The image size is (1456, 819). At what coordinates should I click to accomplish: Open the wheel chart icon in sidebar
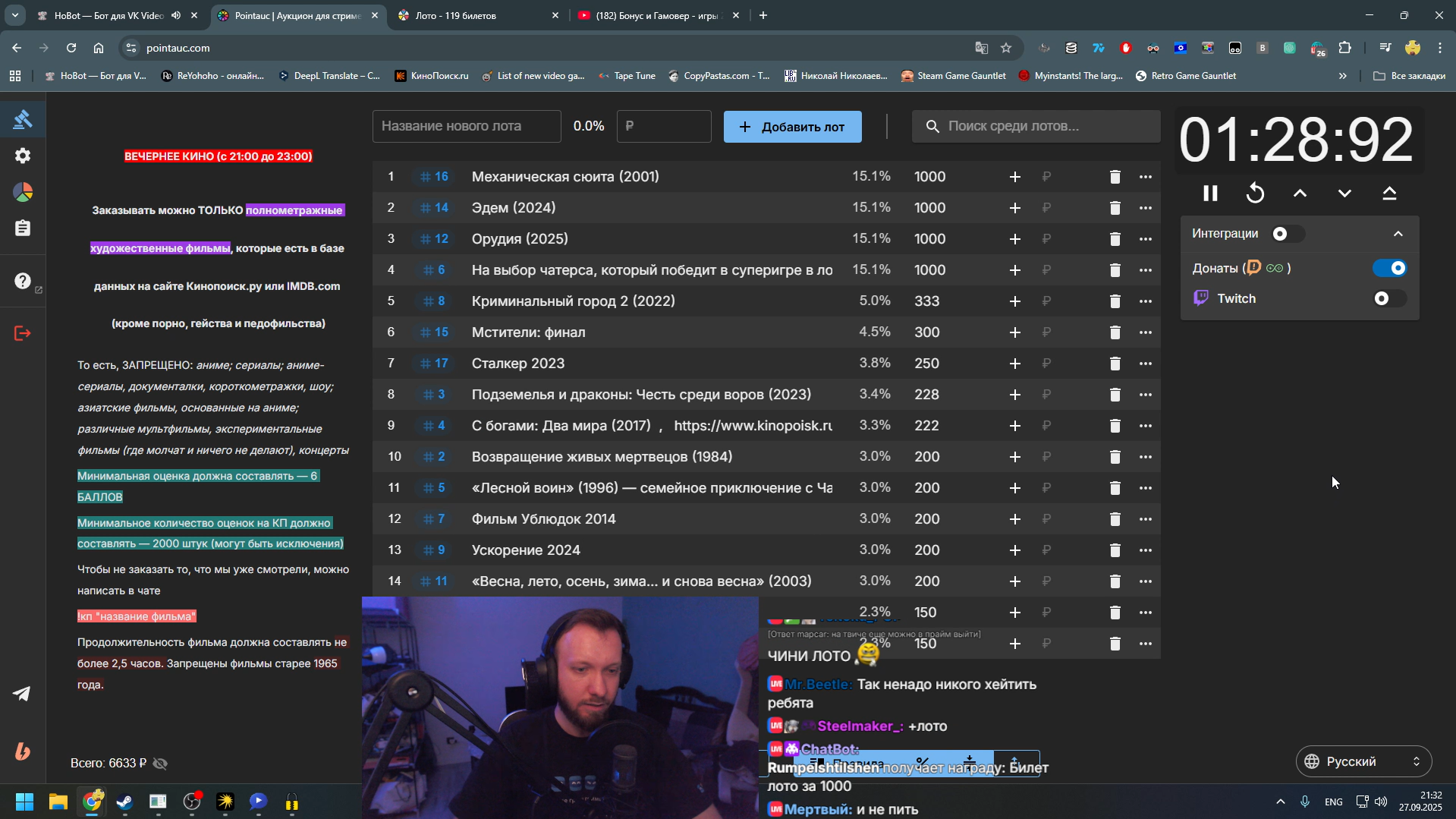(x=23, y=192)
